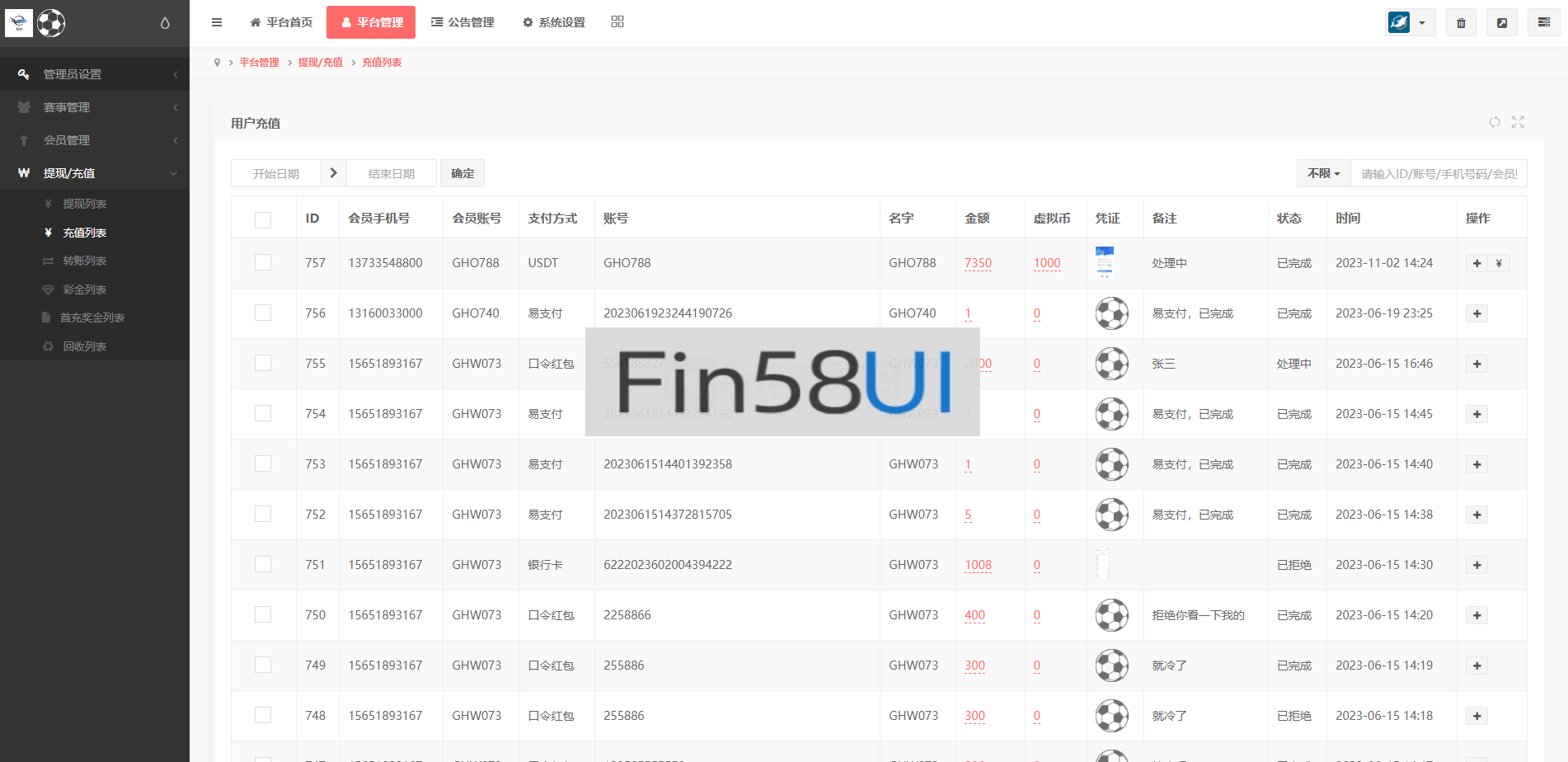Open 系统设置 in the top navigation
1568x762 pixels.
point(554,22)
